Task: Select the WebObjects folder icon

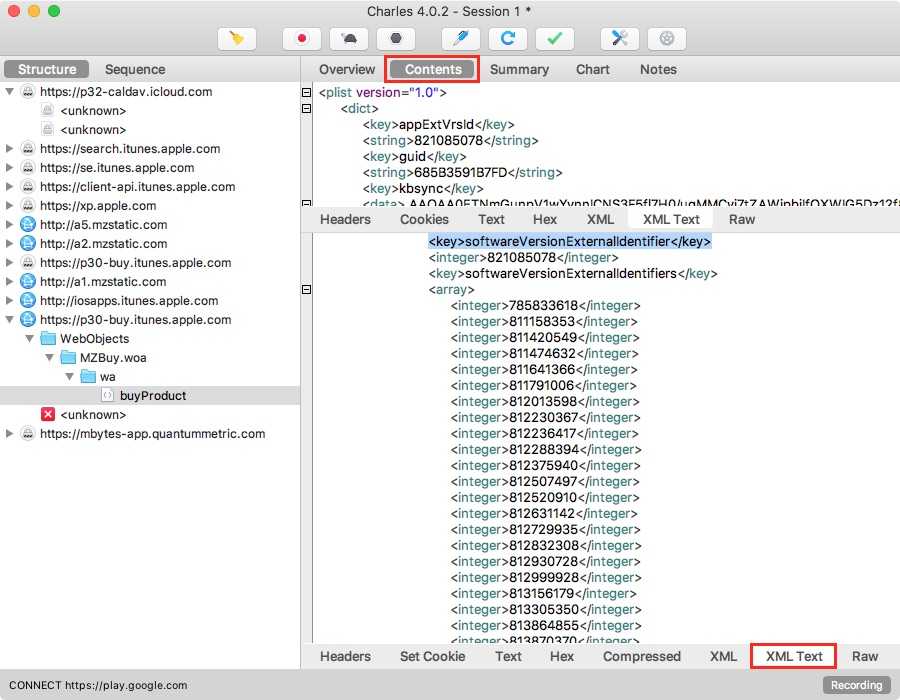Action: (x=47, y=339)
